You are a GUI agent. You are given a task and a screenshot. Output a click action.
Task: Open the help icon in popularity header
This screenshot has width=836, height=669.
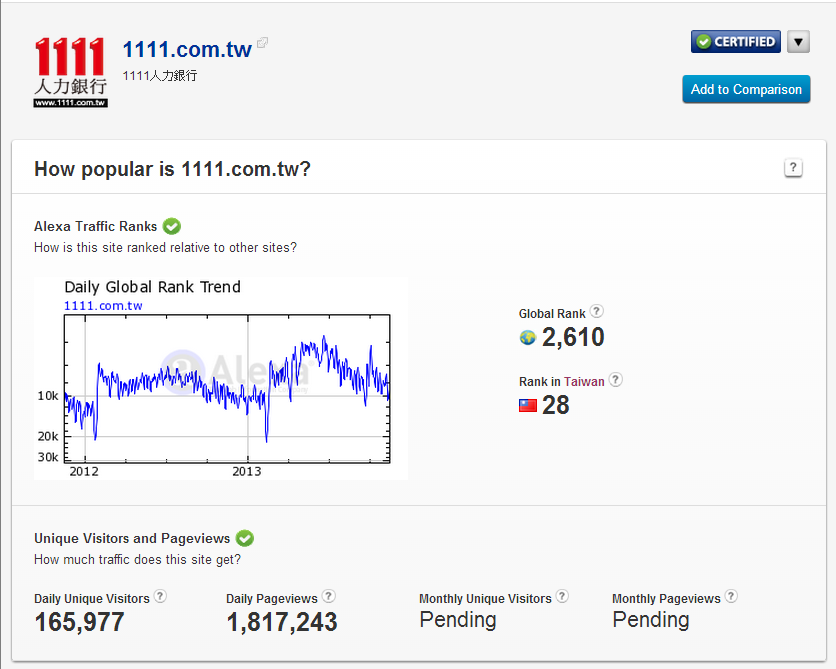(x=793, y=168)
